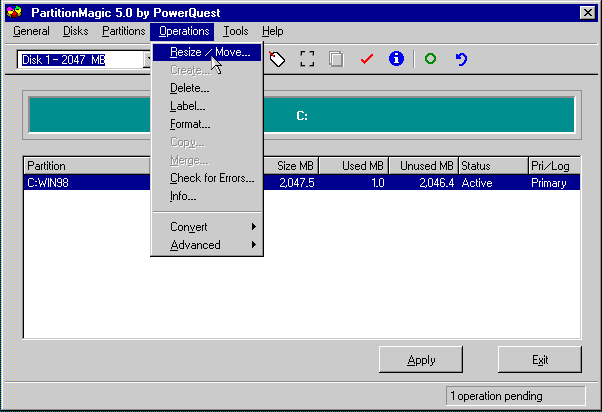The width and height of the screenshot is (602, 412).
Task: Click the Size MB column header
Action: click(x=291, y=166)
